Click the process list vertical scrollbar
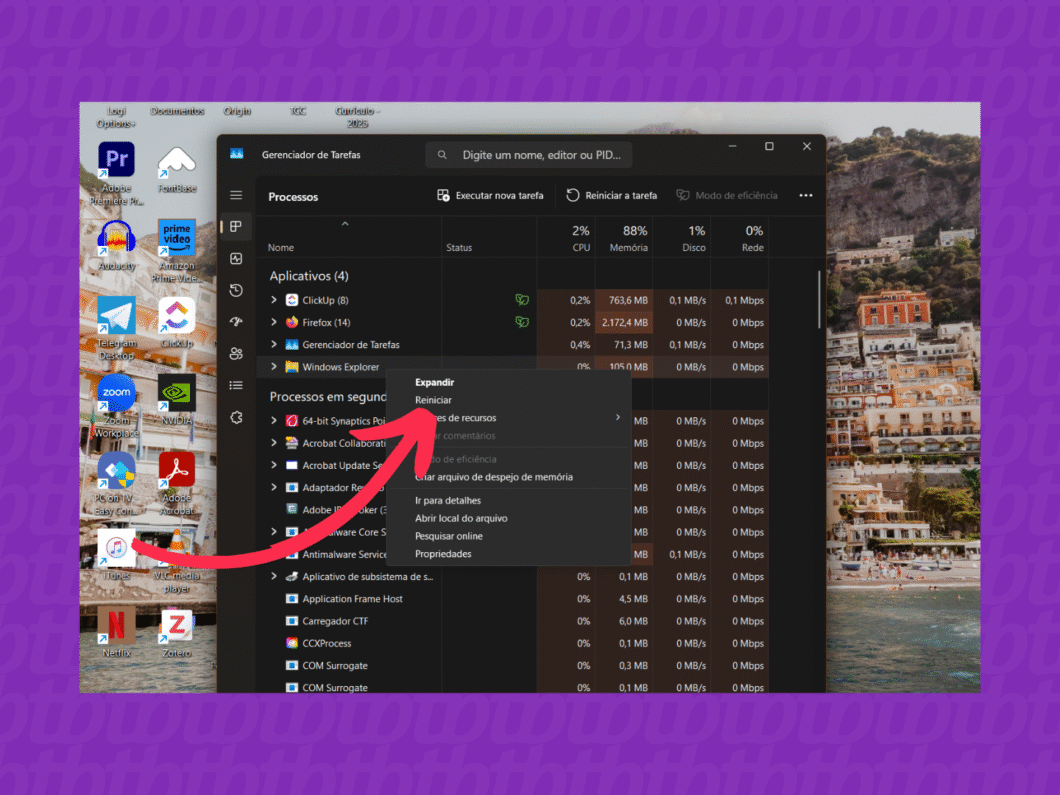The width and height of the screenshot is (1060, 795). tap(819, 300)
